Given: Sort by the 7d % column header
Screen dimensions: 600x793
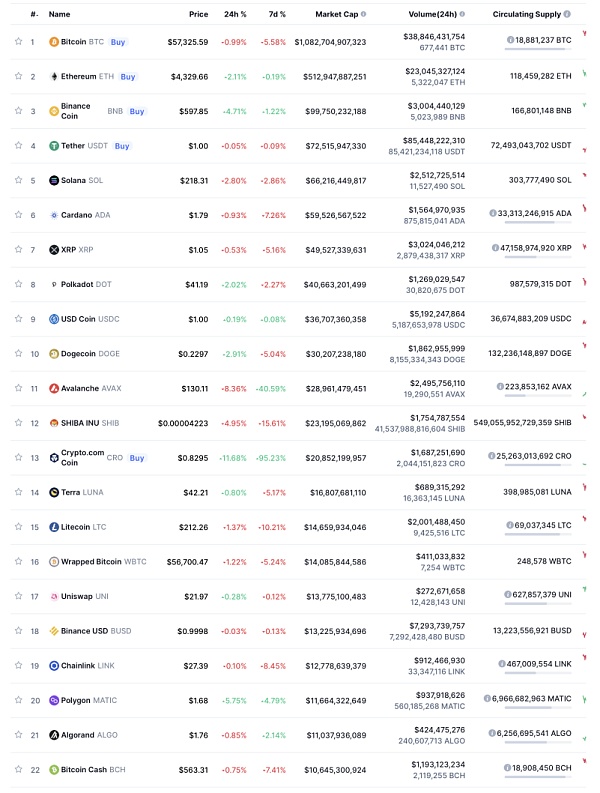Looking at the screenshot, I should point(277,14).
